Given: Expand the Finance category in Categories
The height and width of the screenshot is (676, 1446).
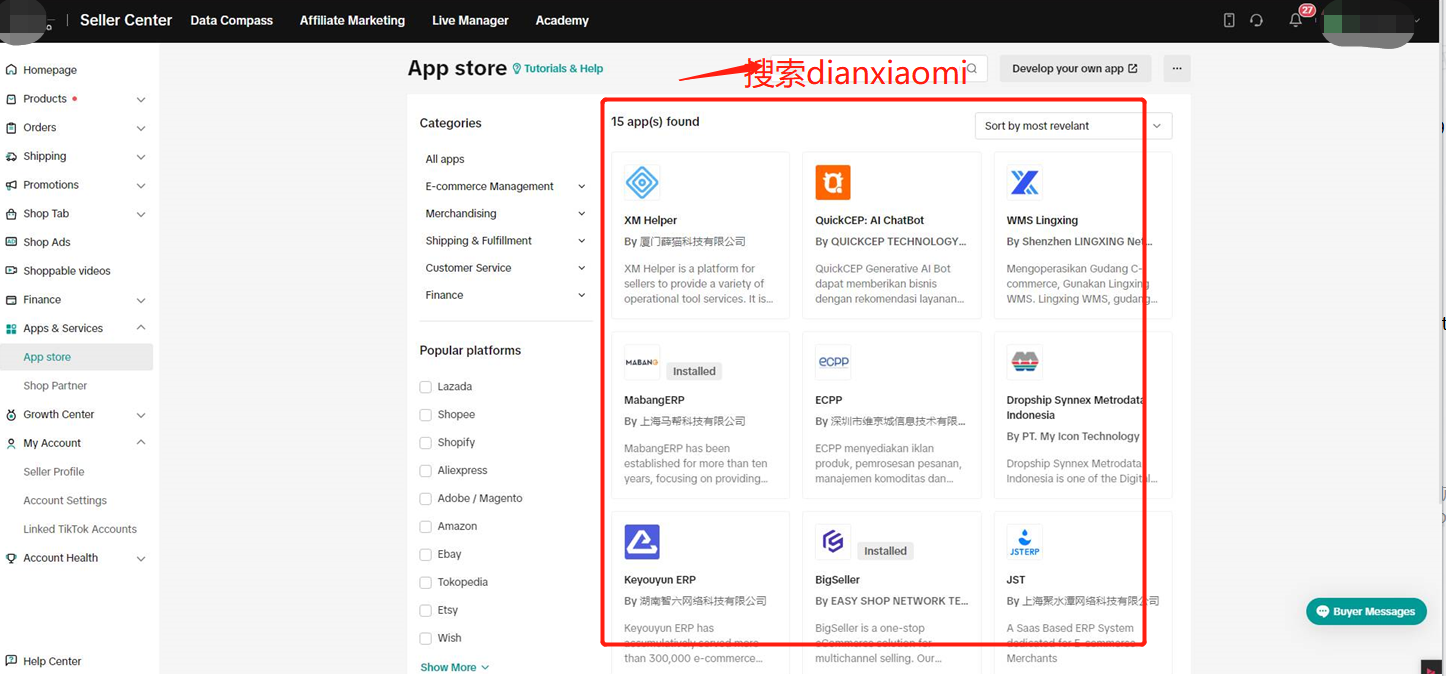Looking at the screenshot, I should point(581,295).
